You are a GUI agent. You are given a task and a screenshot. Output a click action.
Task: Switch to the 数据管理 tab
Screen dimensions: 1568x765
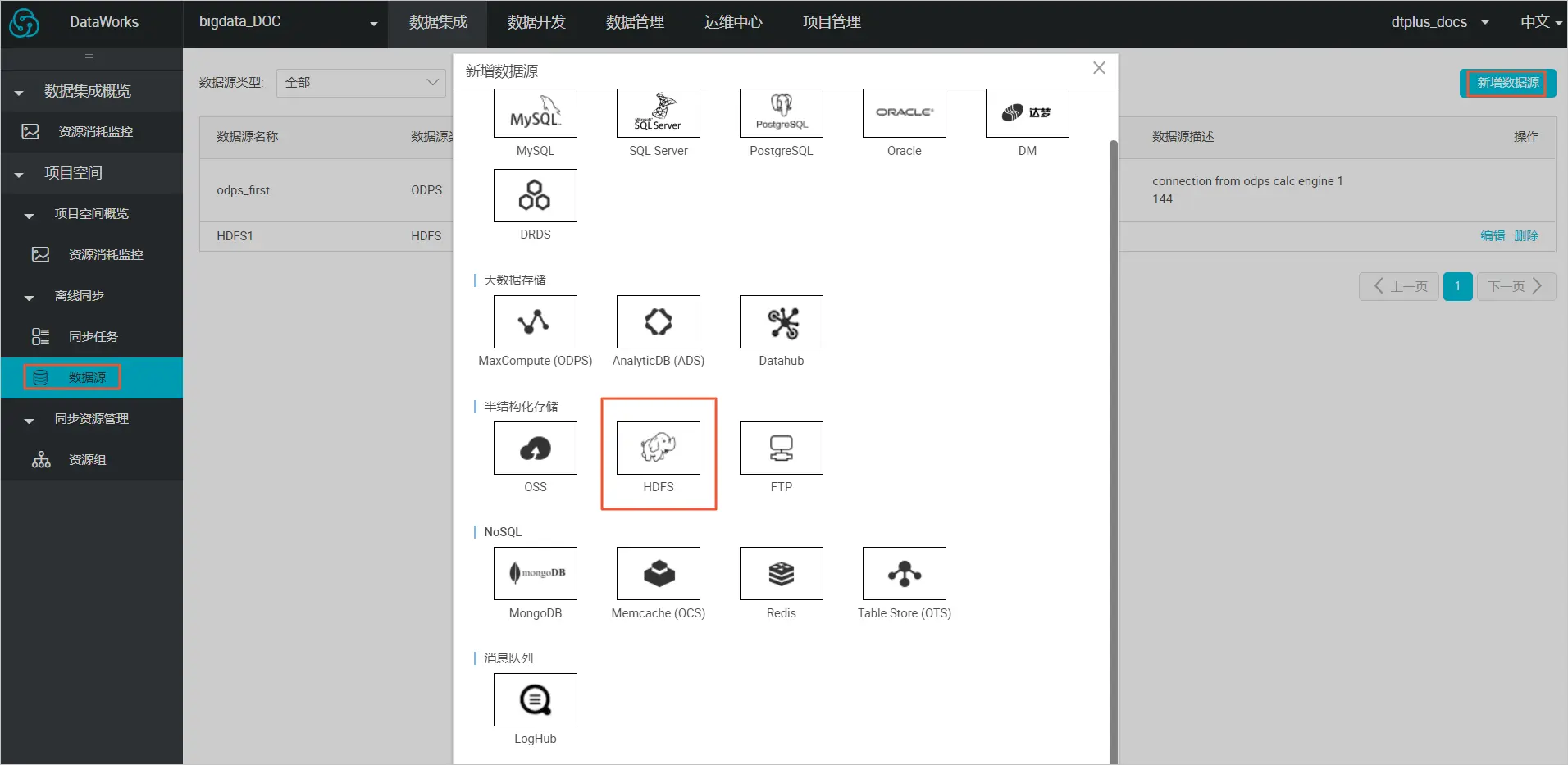pyautogui.click(x=635, y=23)
